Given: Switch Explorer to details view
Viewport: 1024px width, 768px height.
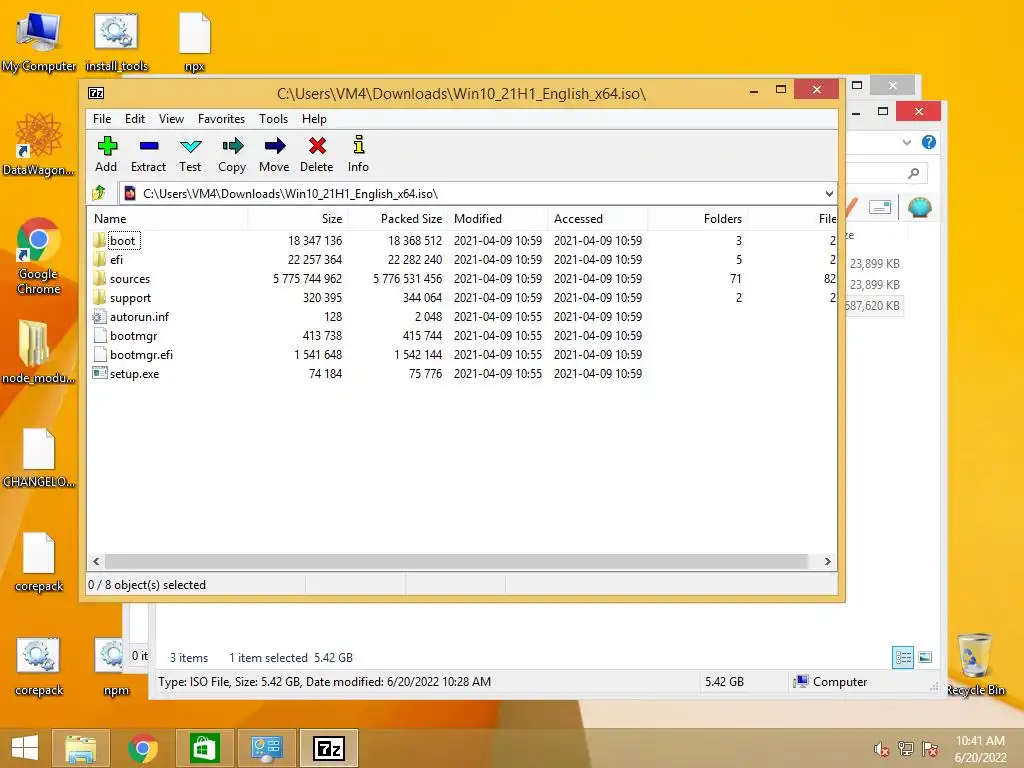Looking at the screenshot, I should coord(903,657).
